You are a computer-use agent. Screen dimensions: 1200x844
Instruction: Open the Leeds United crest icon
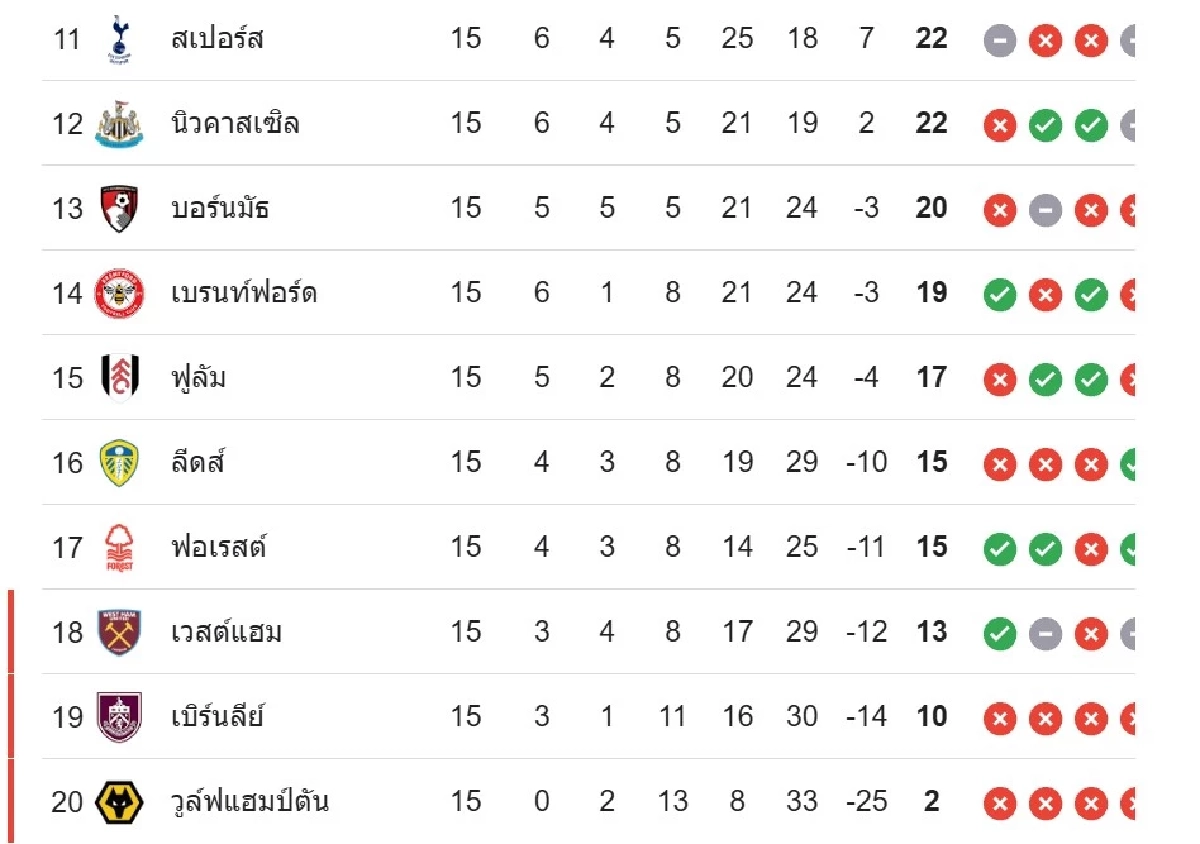tap(119, 463)
